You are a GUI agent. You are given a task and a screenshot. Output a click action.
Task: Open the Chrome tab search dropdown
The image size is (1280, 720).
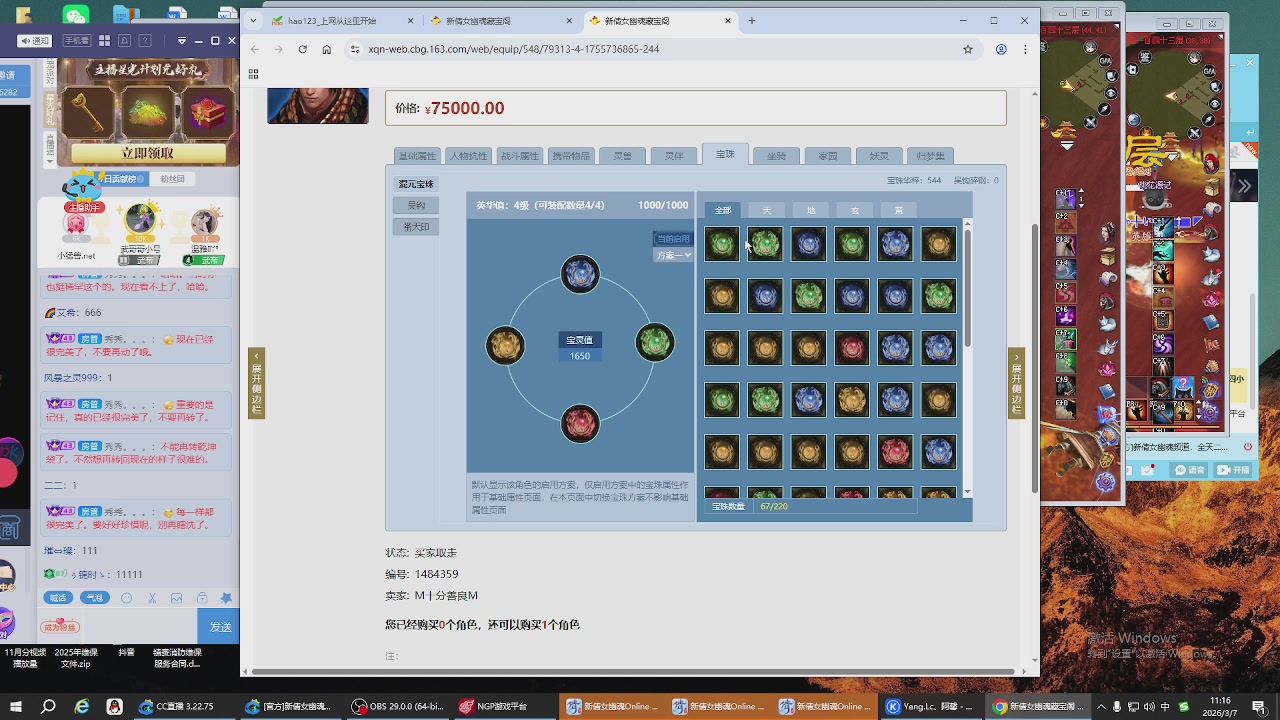254,20
